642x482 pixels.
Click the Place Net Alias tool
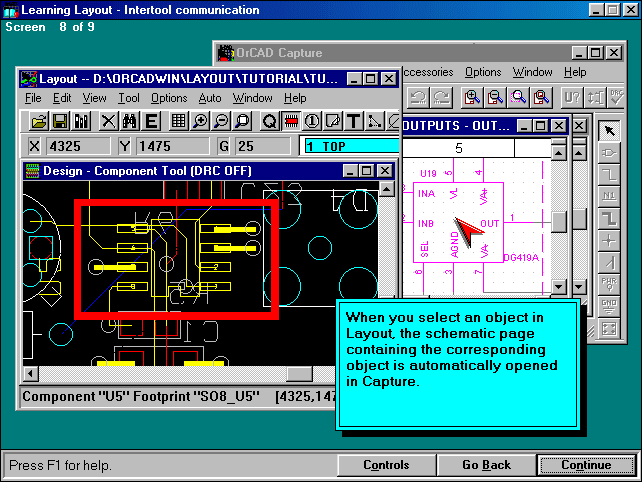[609, 195]
